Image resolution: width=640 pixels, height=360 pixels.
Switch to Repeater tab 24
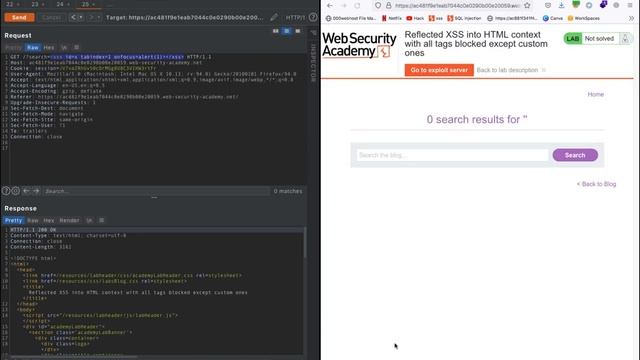(60, 4)
